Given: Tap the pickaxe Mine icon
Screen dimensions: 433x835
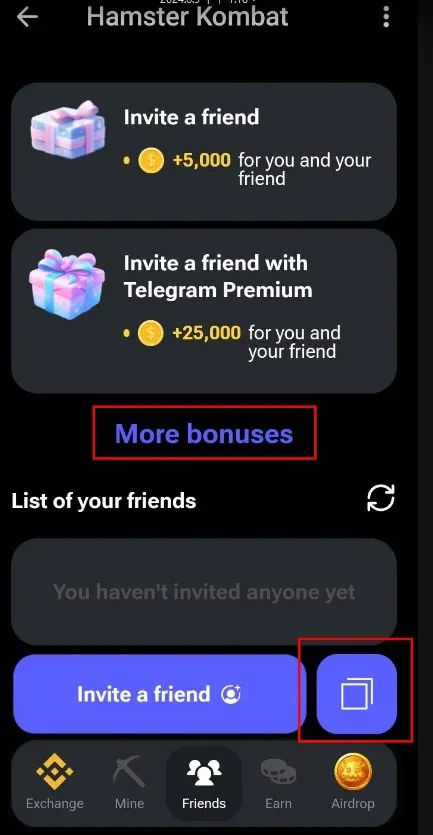Looking at the screenshot, I should 129,772.
